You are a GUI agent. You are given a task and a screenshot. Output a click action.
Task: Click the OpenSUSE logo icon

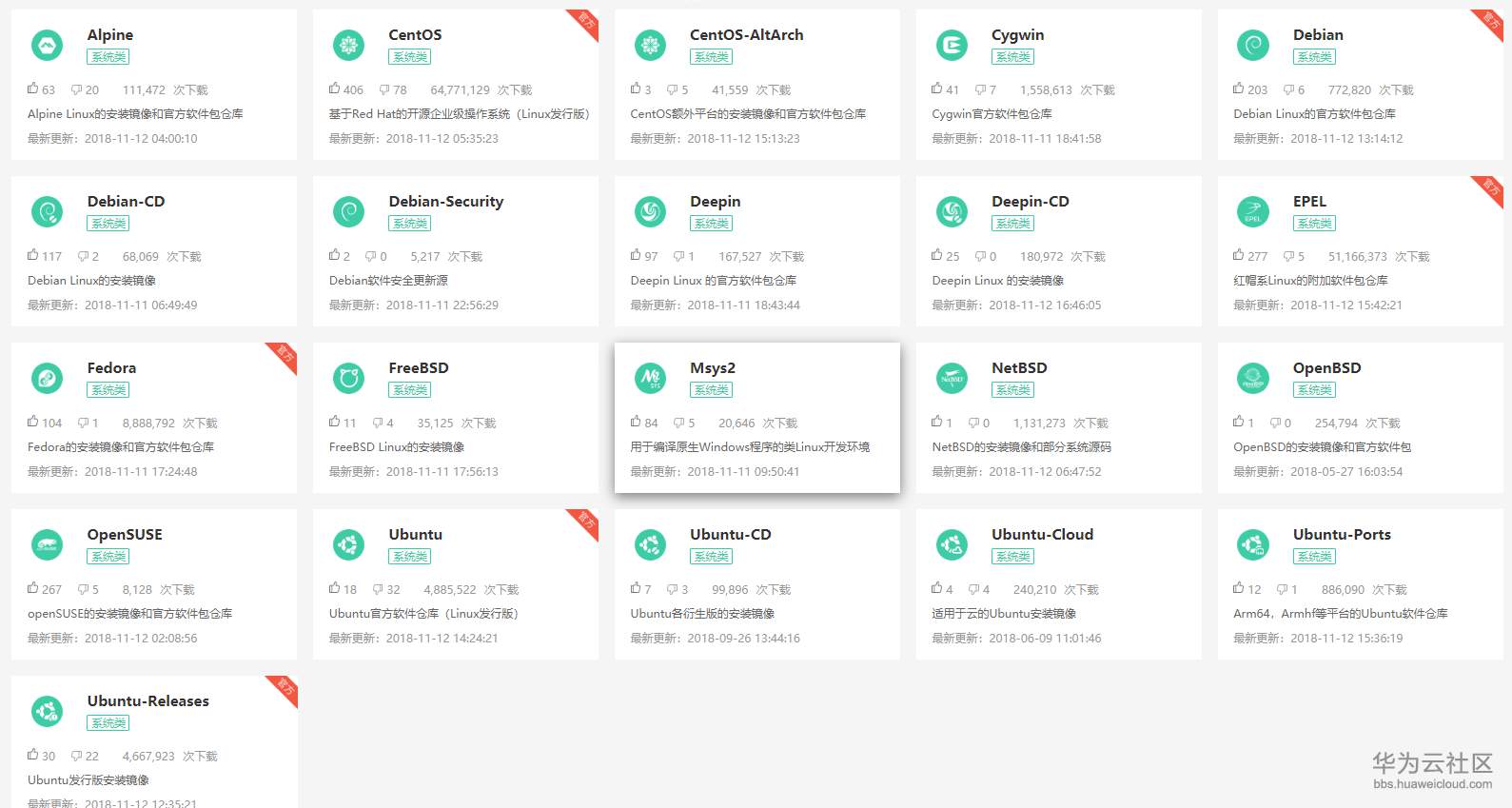pyautogui.click(x=47, y=544)
